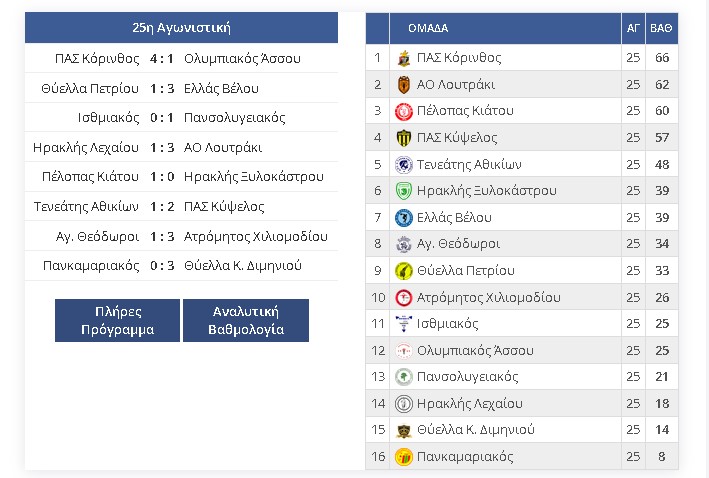Image resolution: width=709 pixels, height=478 pixels.
Task: Click Πανσολυγειακός in the match results
Action: click(x=234, y=118)
